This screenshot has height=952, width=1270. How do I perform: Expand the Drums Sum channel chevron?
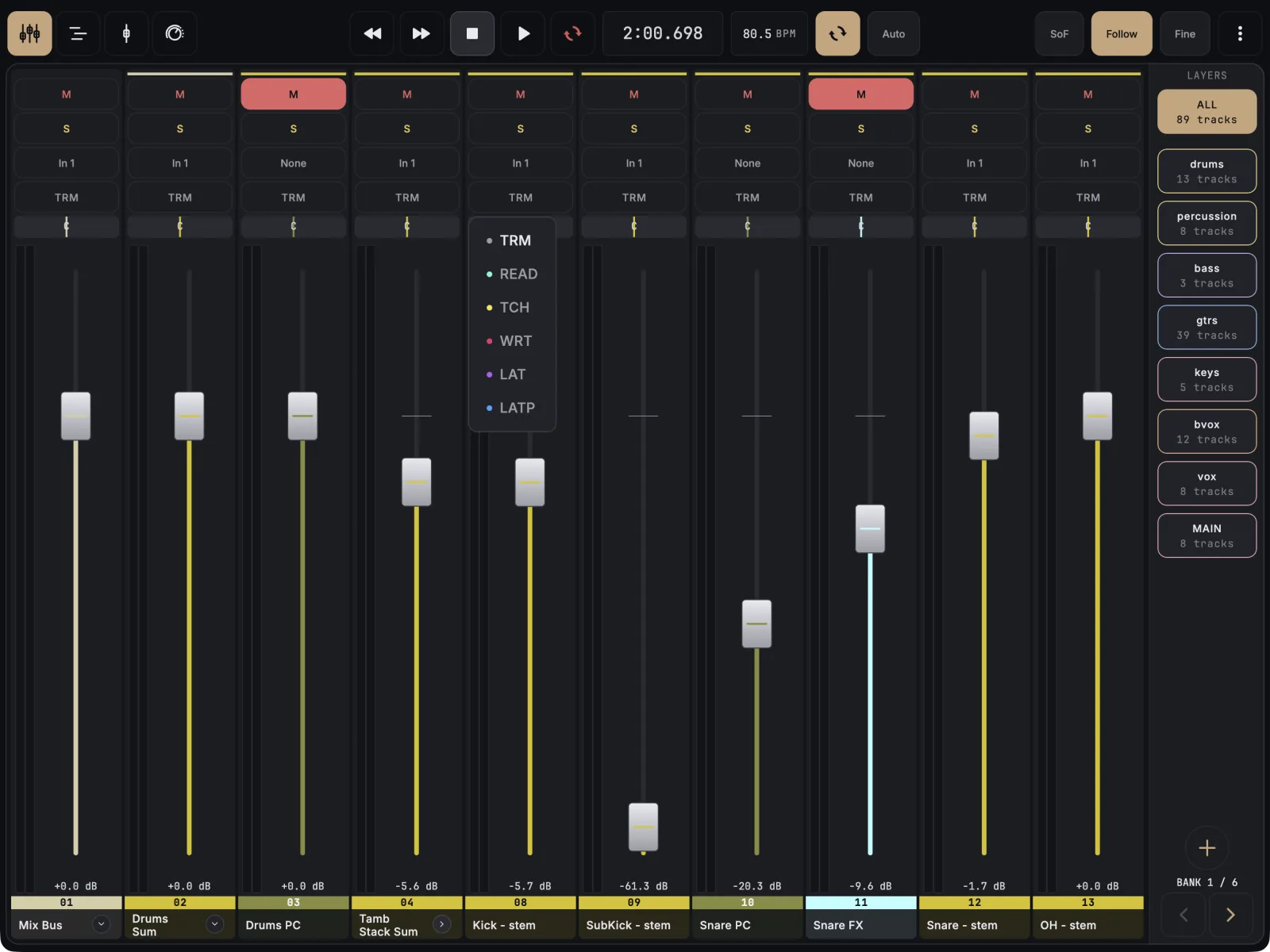tap(214, 924)
